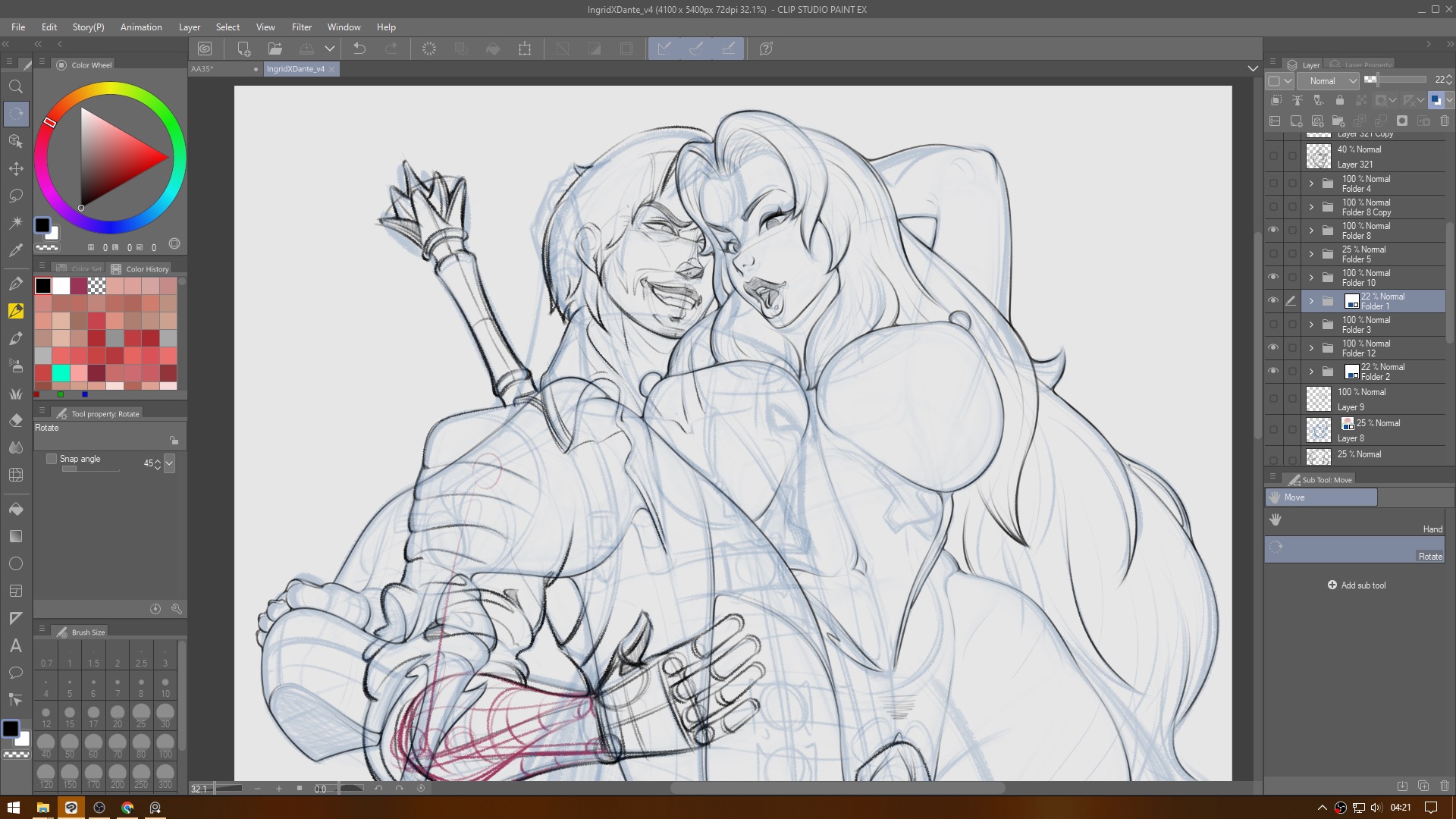The image size is (1456, 819).
Task: Select the Figure ellipse tool
Action: (16, 563)
